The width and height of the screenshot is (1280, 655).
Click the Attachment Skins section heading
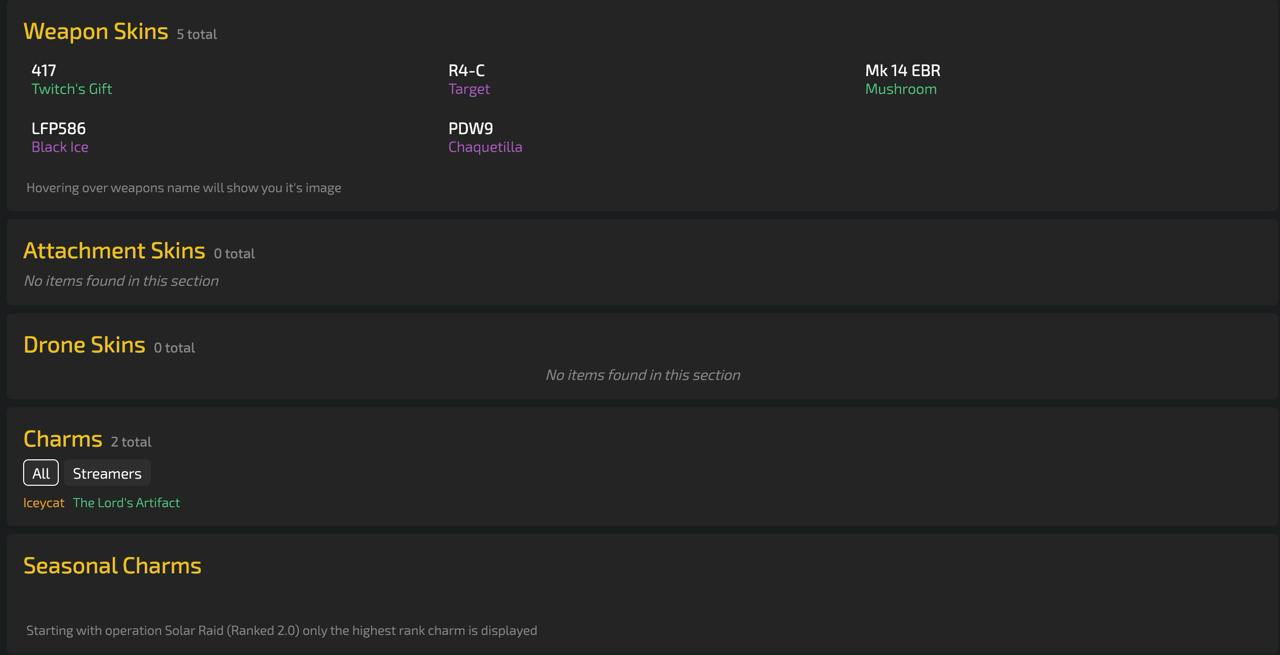(x=114, y=250)
